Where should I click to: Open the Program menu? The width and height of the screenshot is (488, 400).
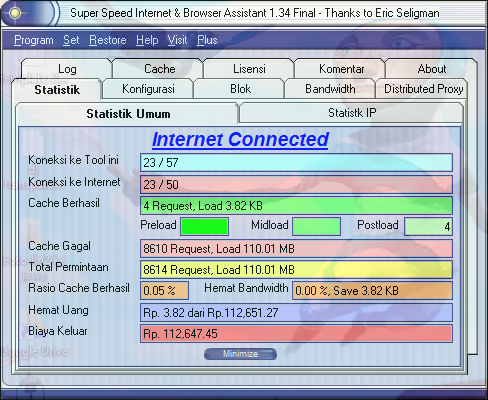pyautogui.click(x=34, y=40)
